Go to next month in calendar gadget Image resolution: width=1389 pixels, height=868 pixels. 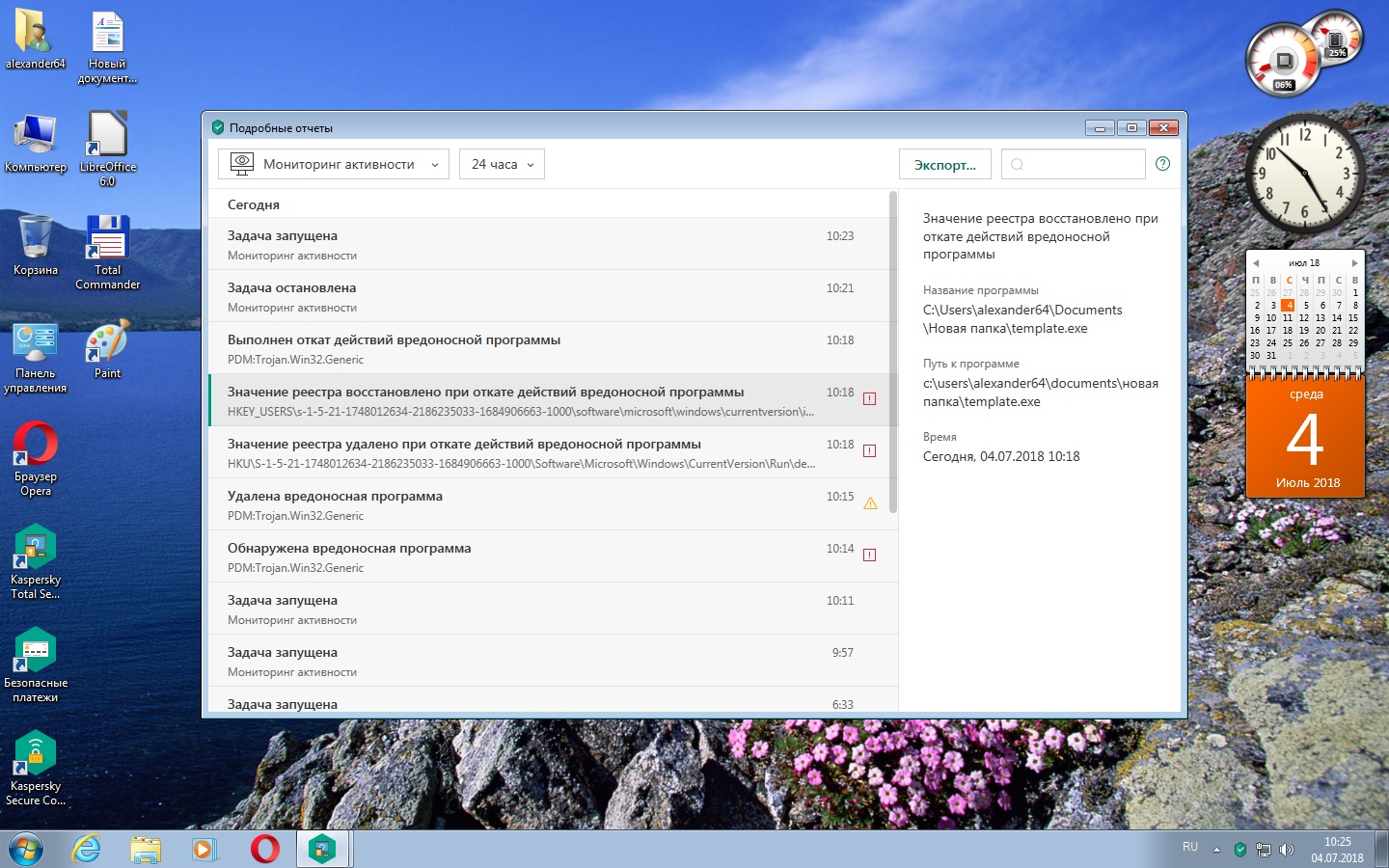(x=1354, y=262)
